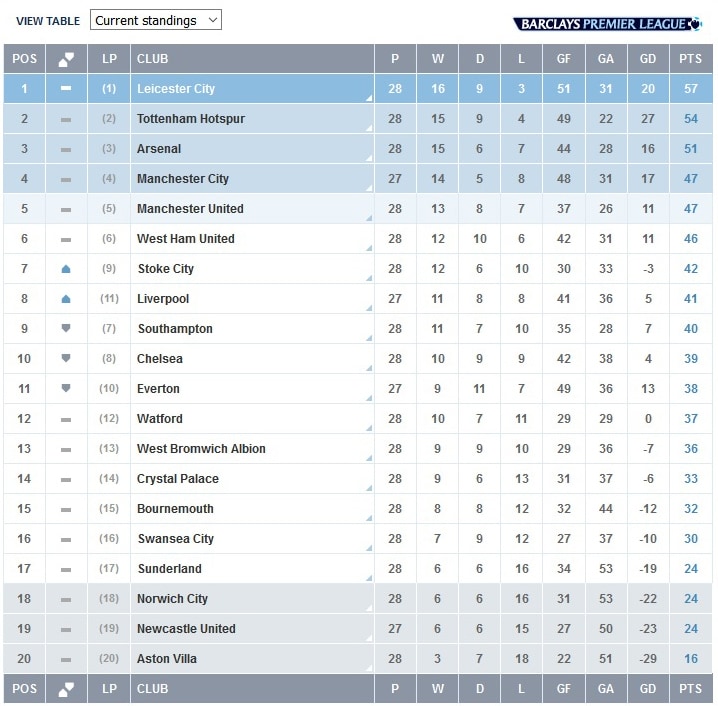Image resolution: width=718 pixels, height=706 pixels.
Task: Click movement arrows icon in bottom footer
Action: coord(66,689)
